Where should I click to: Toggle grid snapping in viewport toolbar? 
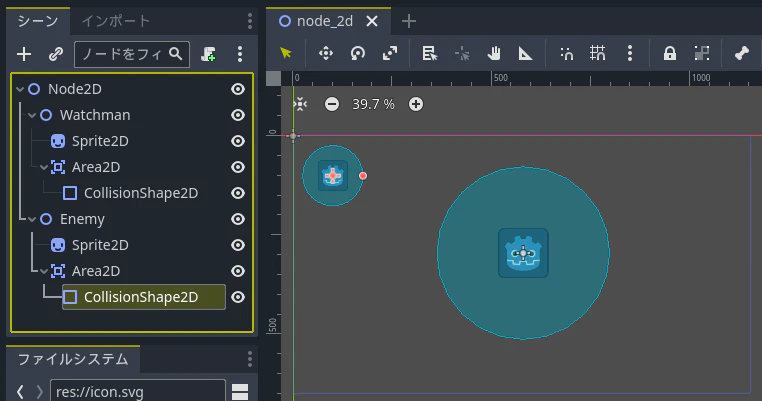click(598, 53)
